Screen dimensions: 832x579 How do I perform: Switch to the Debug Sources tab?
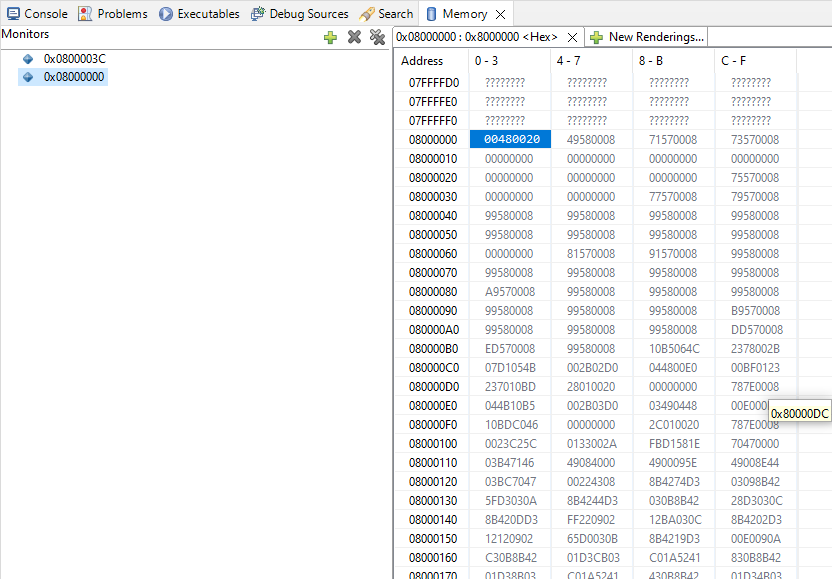(x=300, y=13)
